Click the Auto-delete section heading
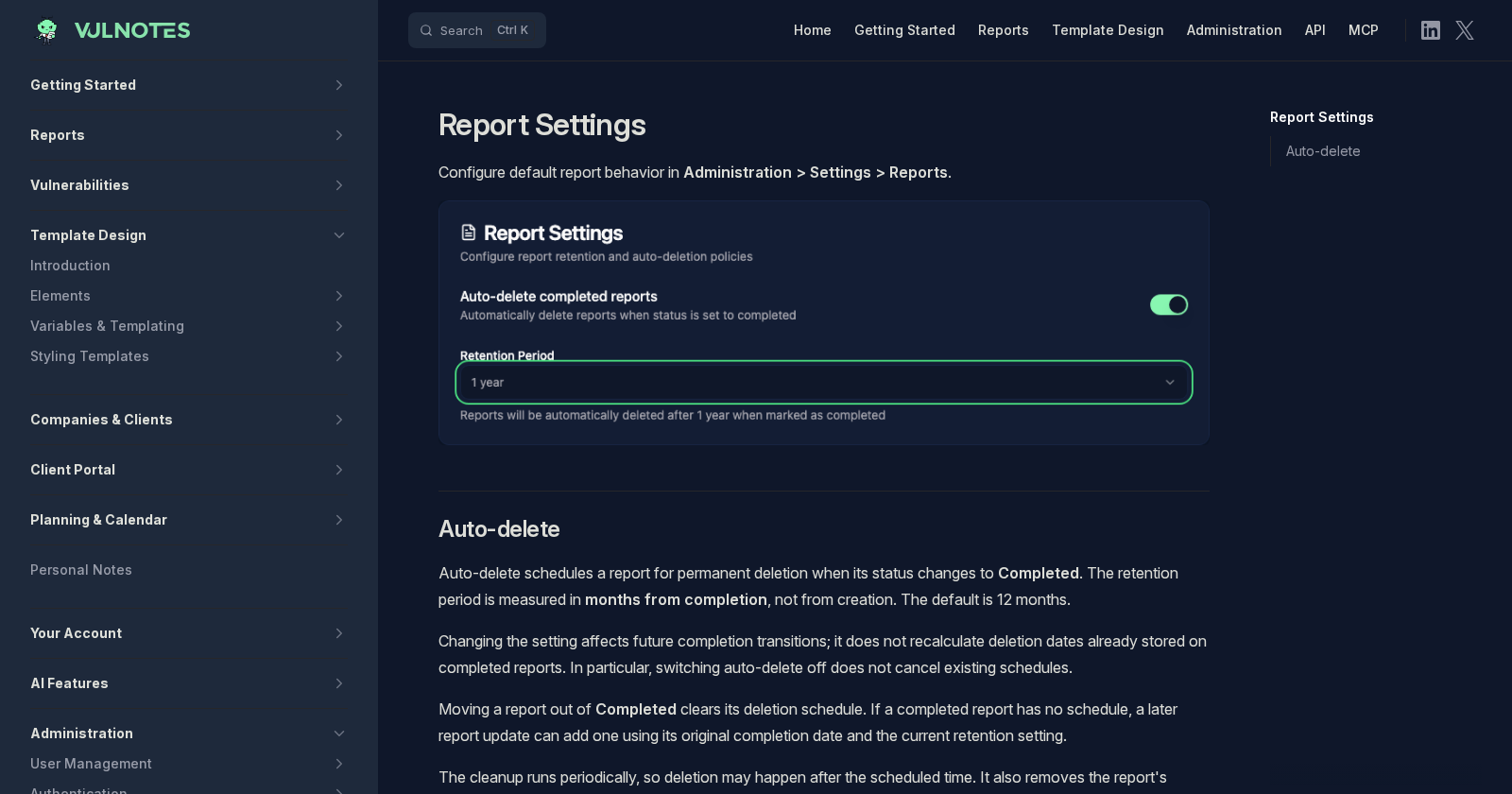This screenshot has height=794, width=1512. pyautogui.click(x=499, y=529)
